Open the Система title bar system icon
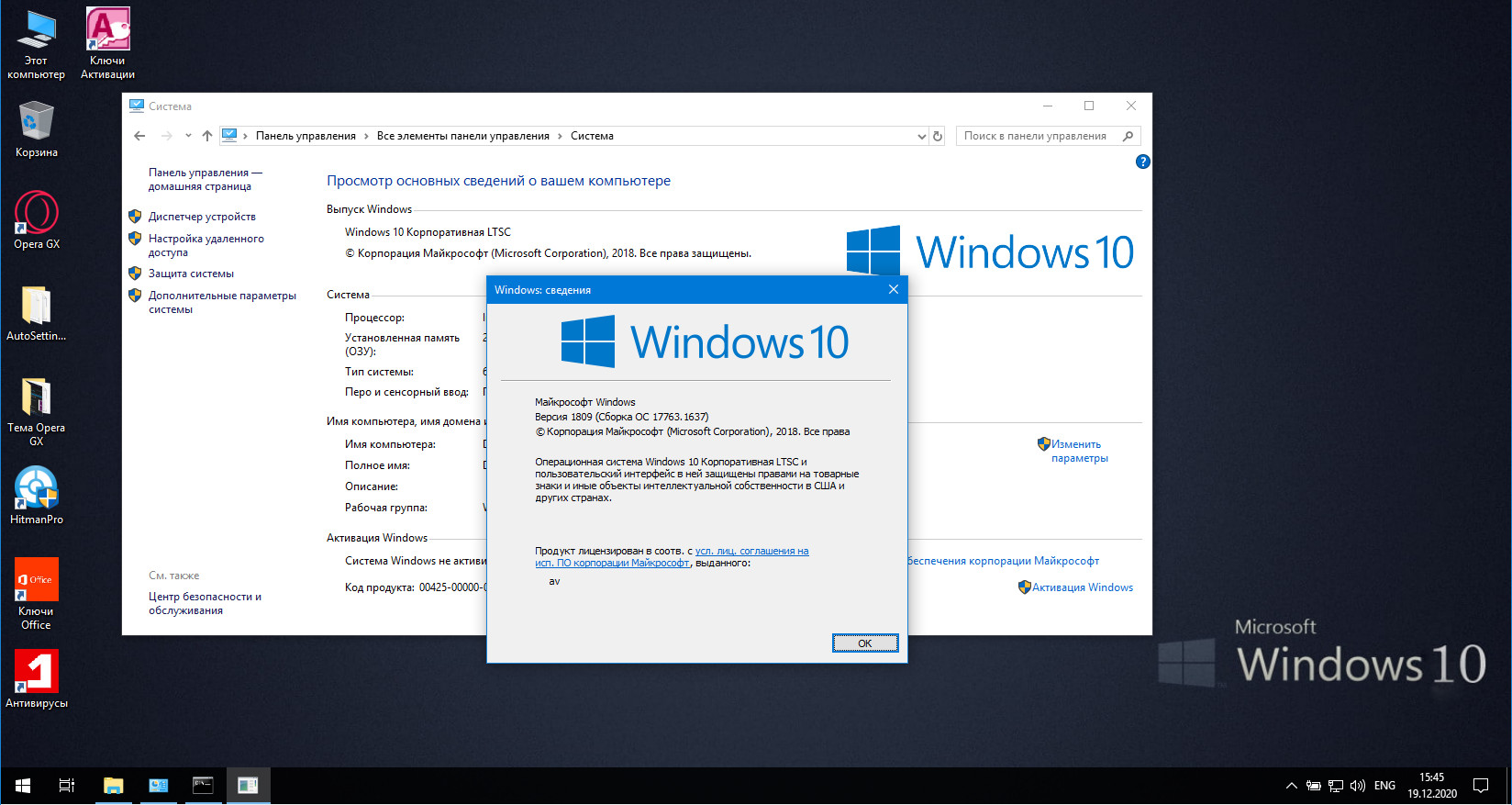 [137, 106]
